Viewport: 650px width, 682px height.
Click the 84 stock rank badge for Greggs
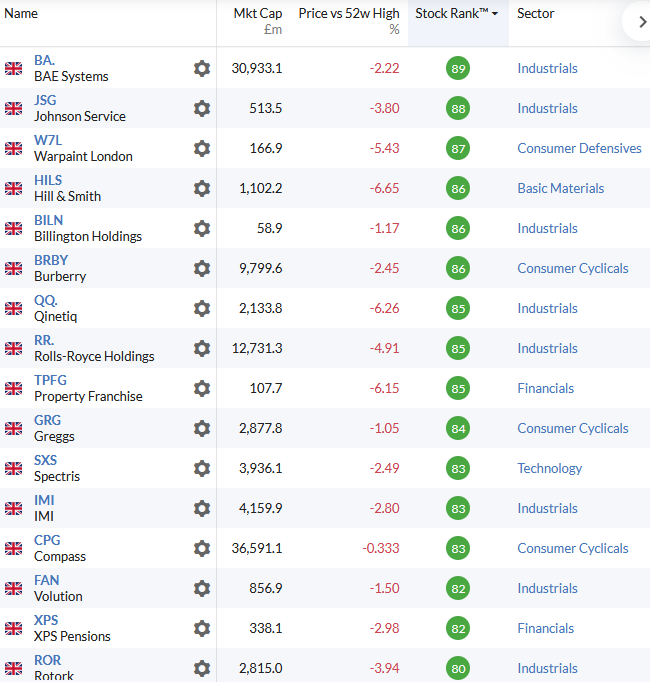click(x=458, y=429)
